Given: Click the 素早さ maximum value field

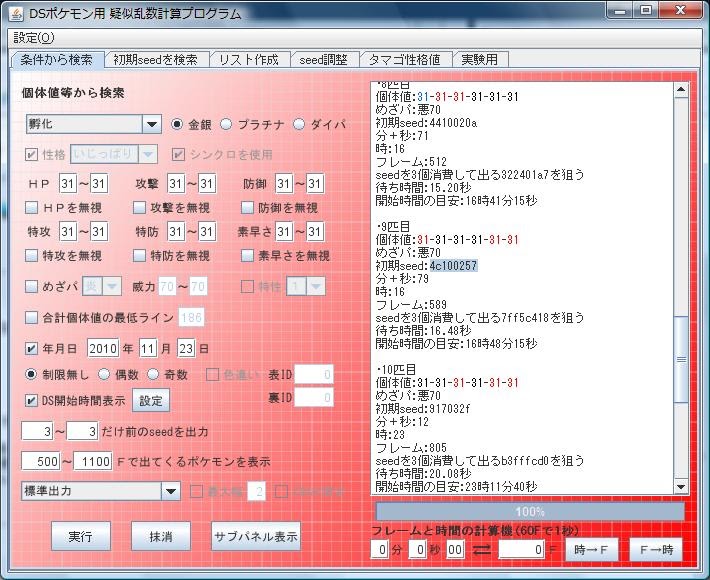Looking at the screenshot, I should (x=314, y=231).
